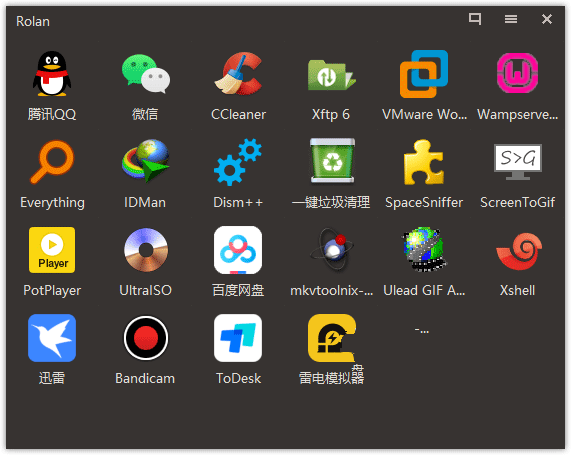Launch Dism++ blue gears icon
Image resolution: width=571 pixels, height=455 pixels.
coord(238,162)
